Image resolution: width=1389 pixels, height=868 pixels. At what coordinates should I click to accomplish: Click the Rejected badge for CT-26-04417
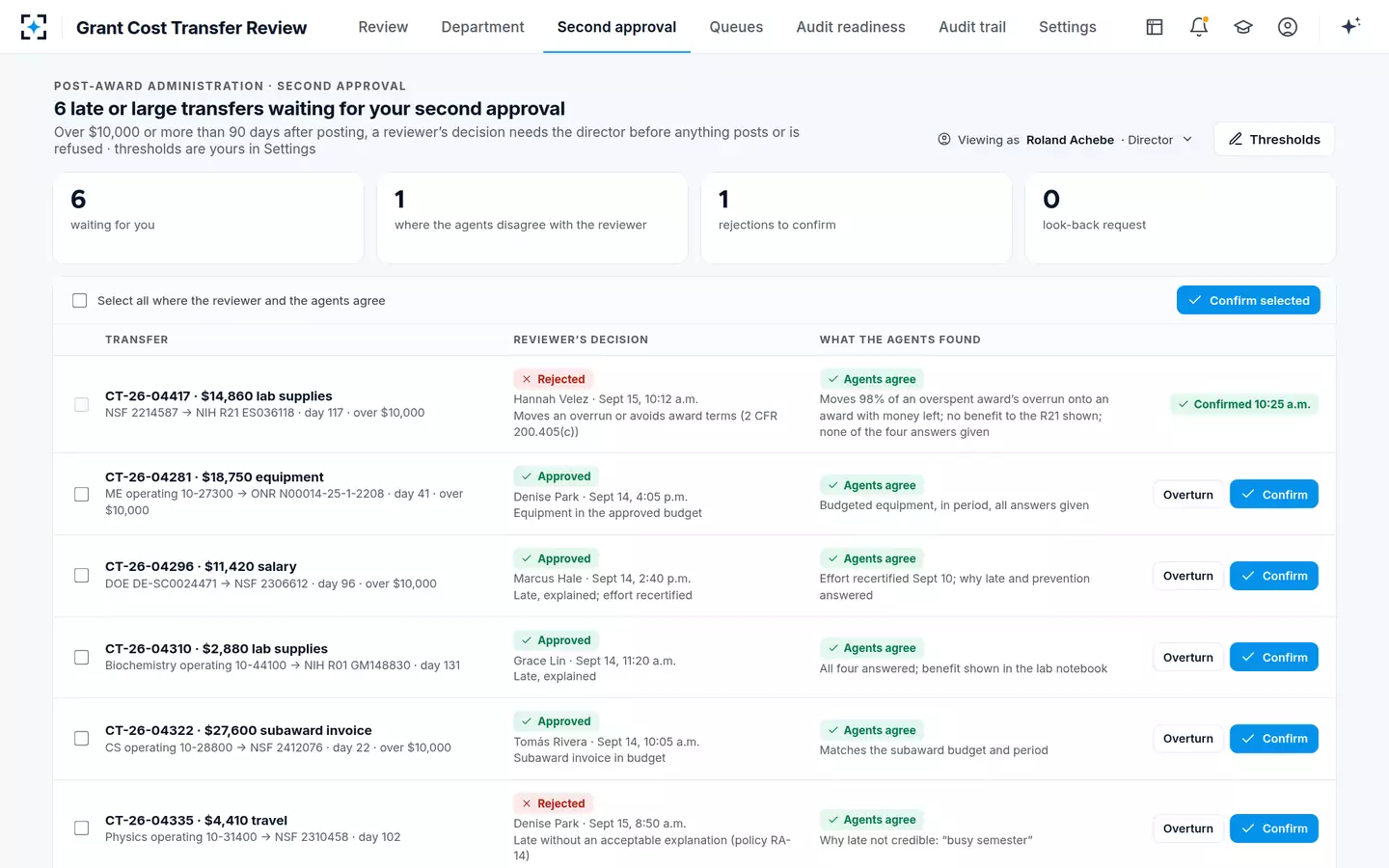[x=554, y=379]
